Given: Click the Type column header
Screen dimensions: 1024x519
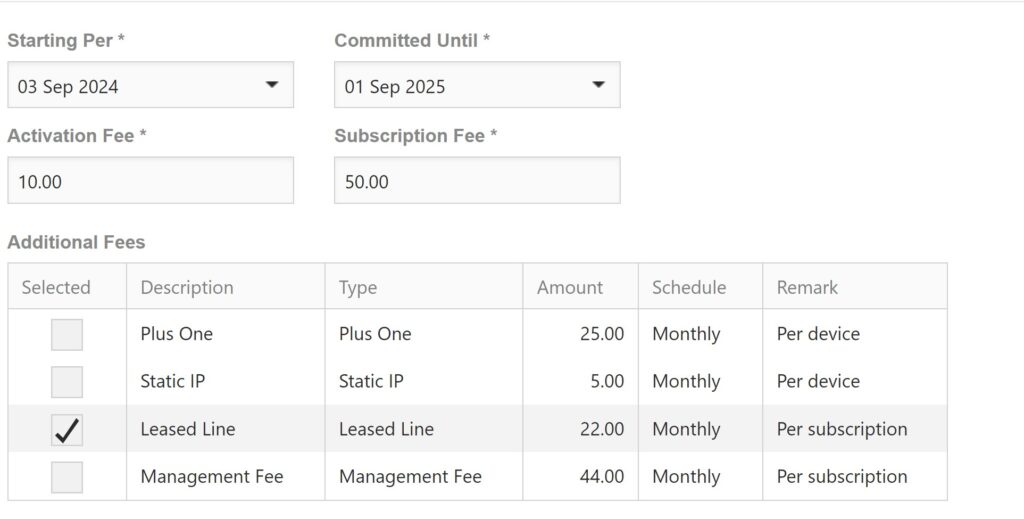Looking at the screenshot, I should 358,287.
